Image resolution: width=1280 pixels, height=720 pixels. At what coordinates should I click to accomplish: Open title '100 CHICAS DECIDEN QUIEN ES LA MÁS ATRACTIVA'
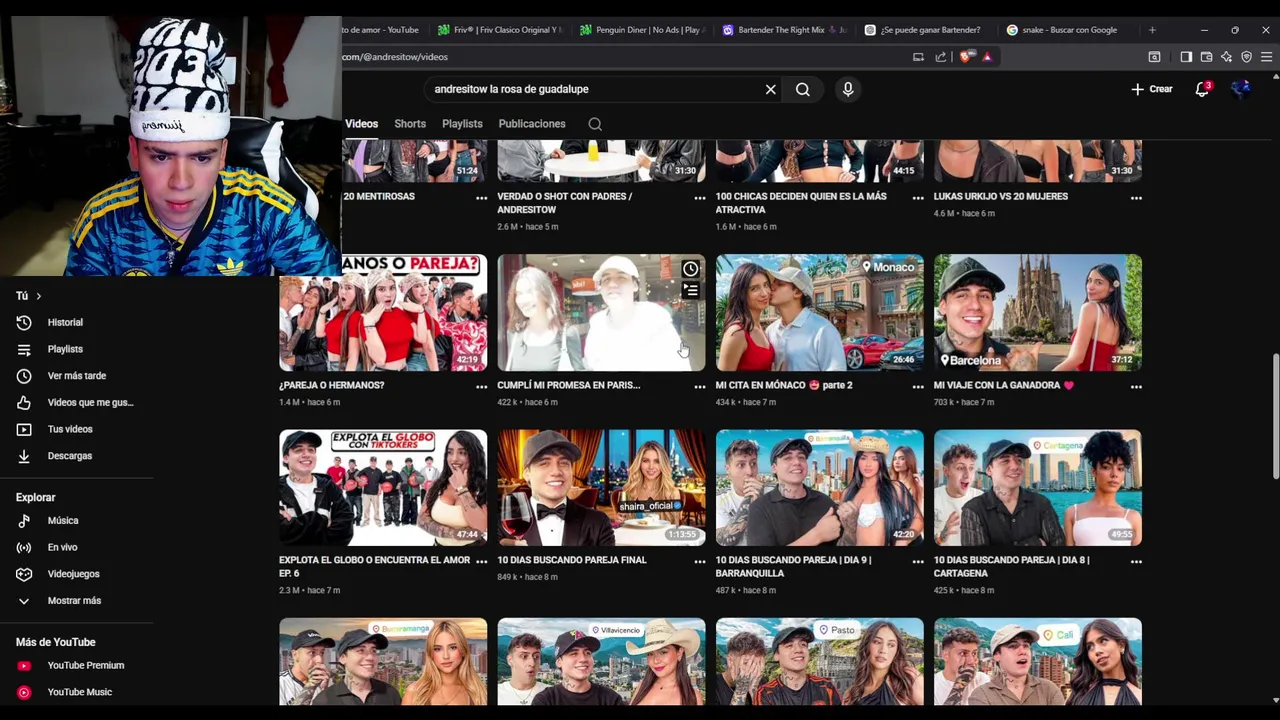(x=801, y=203)
